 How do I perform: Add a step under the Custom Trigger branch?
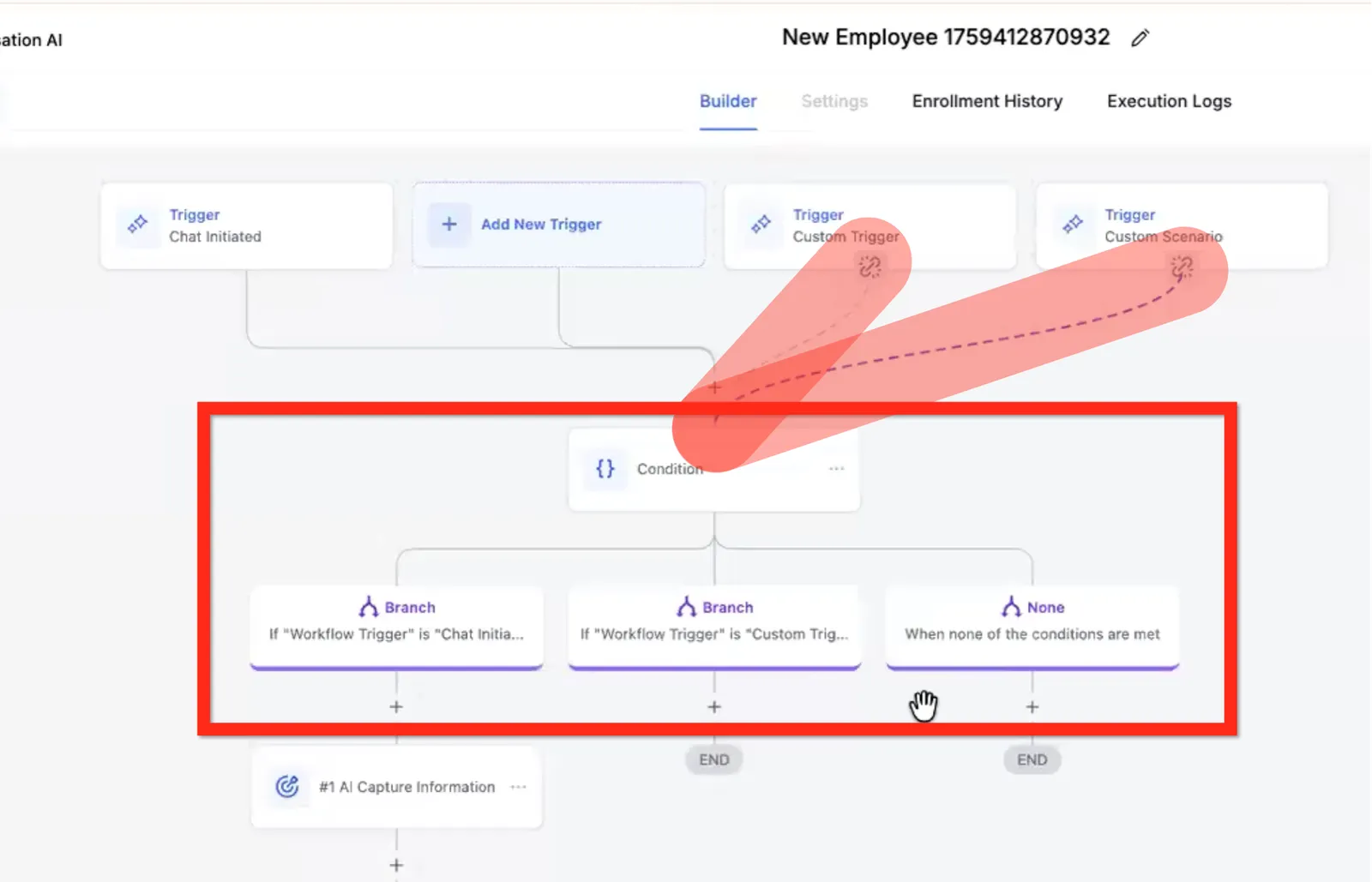[x=714, y=707]
